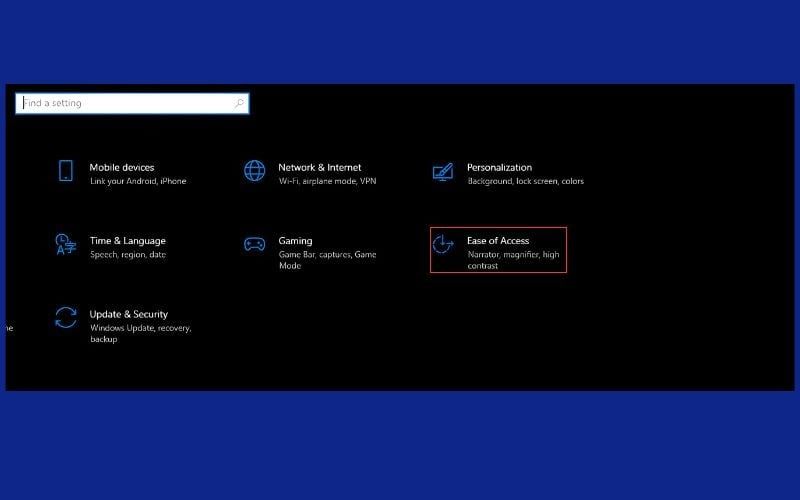This screenshot has height=500, width=800.
Task: Open the Gaming settings heading
Action: click(295, 241)
